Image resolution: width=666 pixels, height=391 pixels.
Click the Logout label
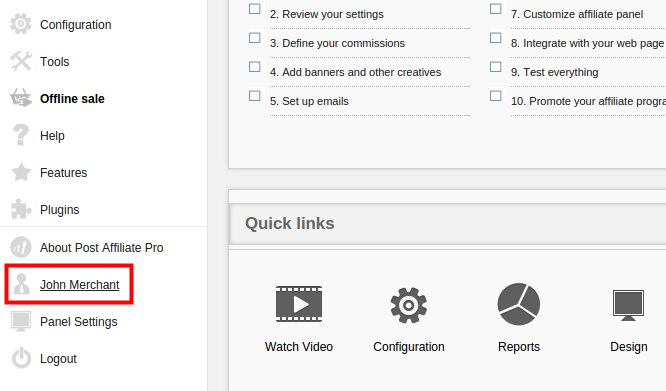click(x=58, y=359)
